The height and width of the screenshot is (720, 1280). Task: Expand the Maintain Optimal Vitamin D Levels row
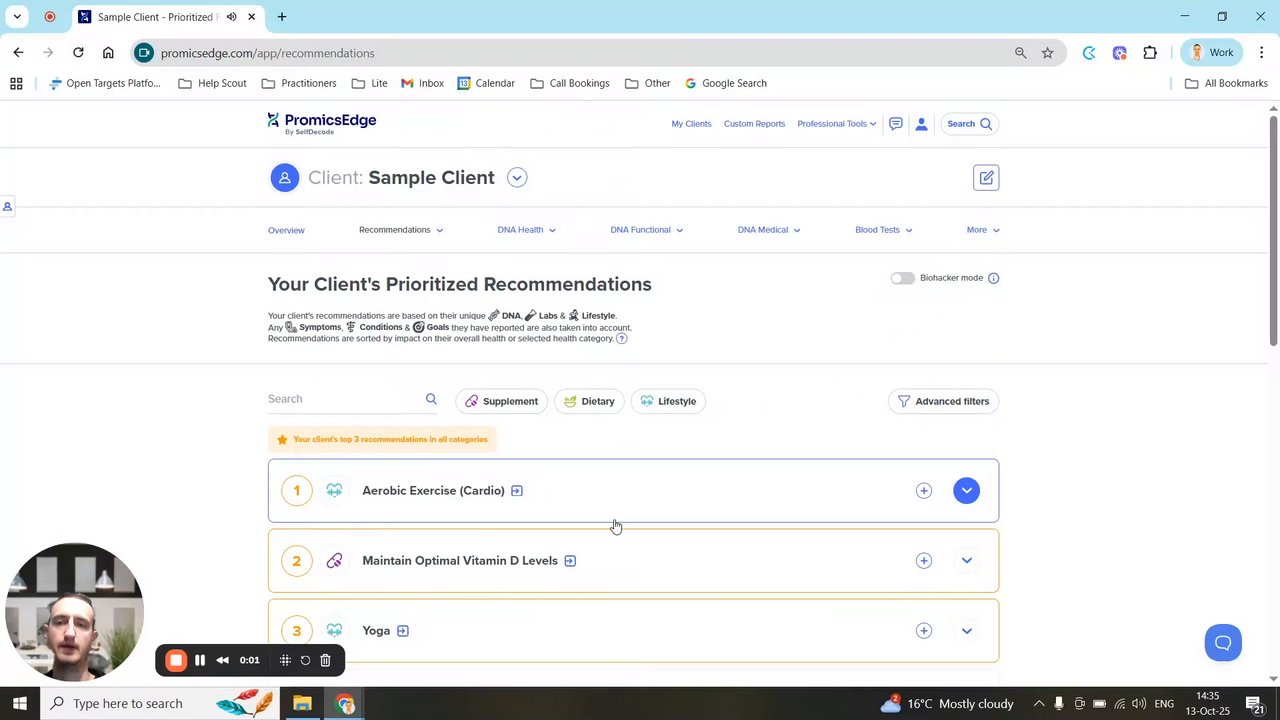tap(966, 561)
